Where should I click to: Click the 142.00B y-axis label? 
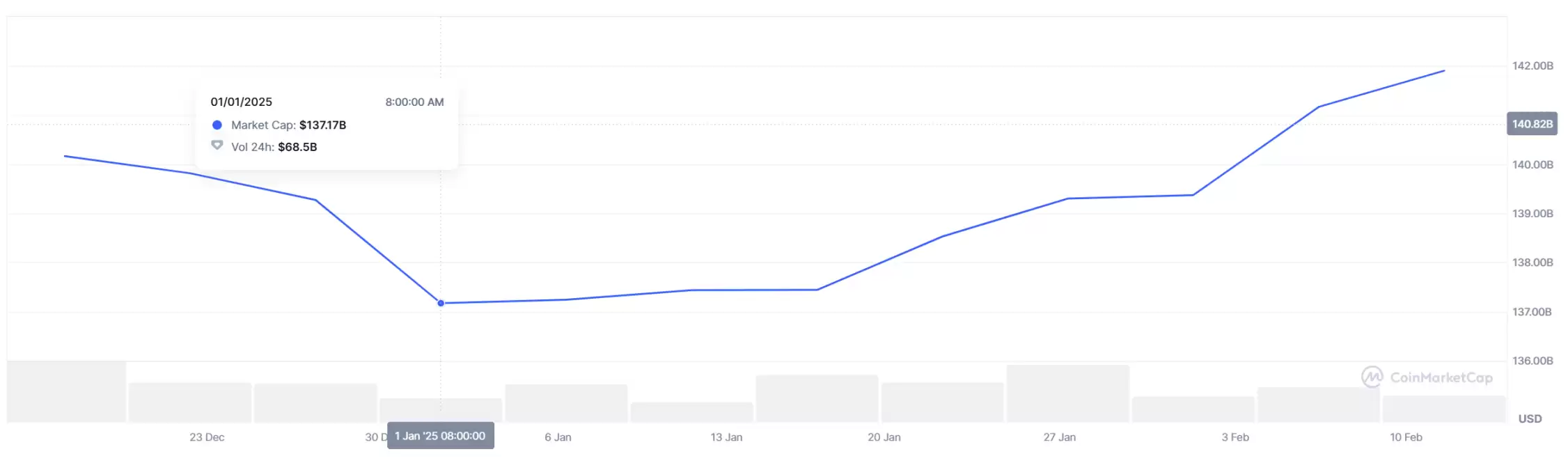click(1532, 66)
